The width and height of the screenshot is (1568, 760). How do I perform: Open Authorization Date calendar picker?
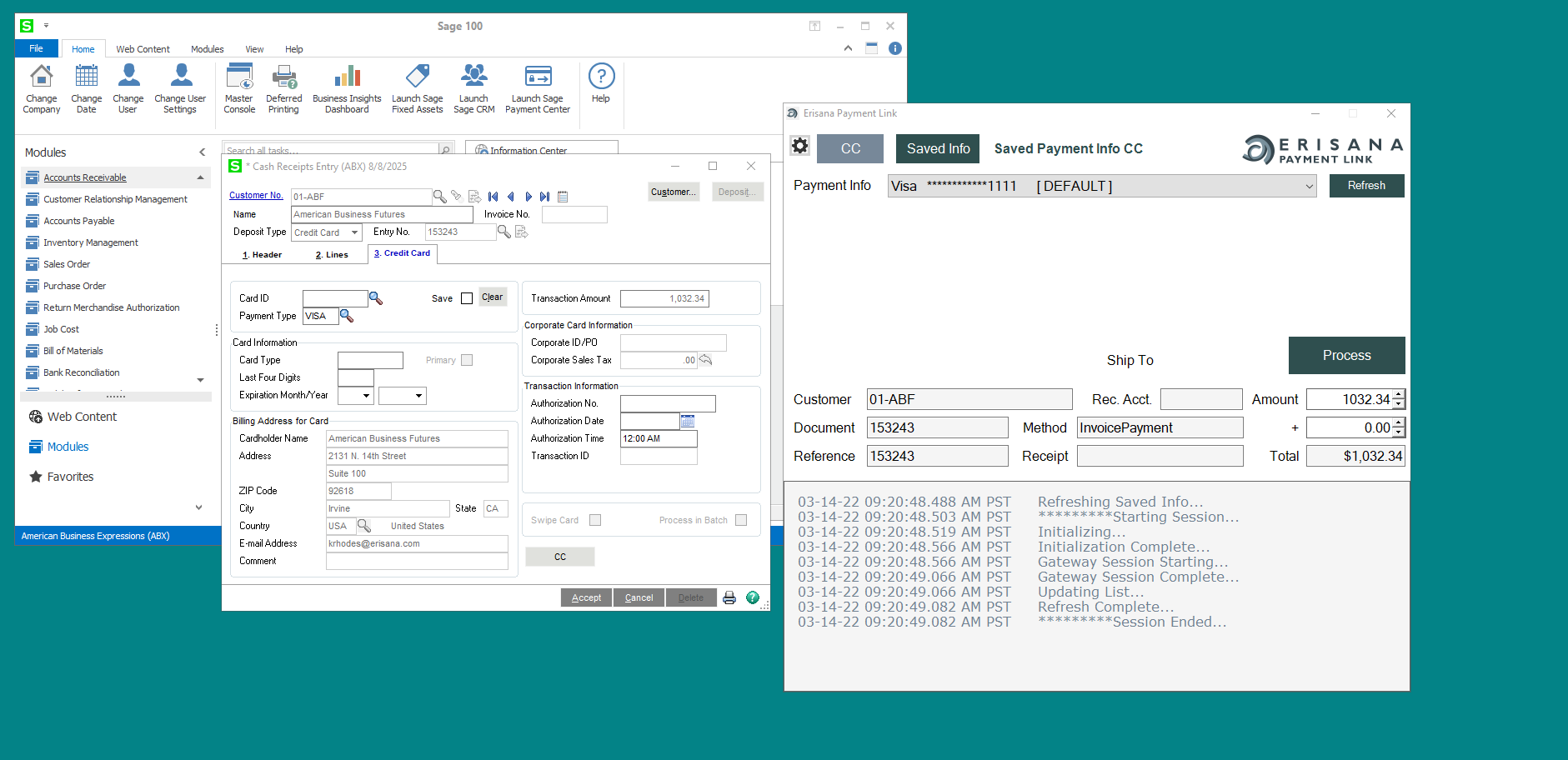[x=688, y=421]
